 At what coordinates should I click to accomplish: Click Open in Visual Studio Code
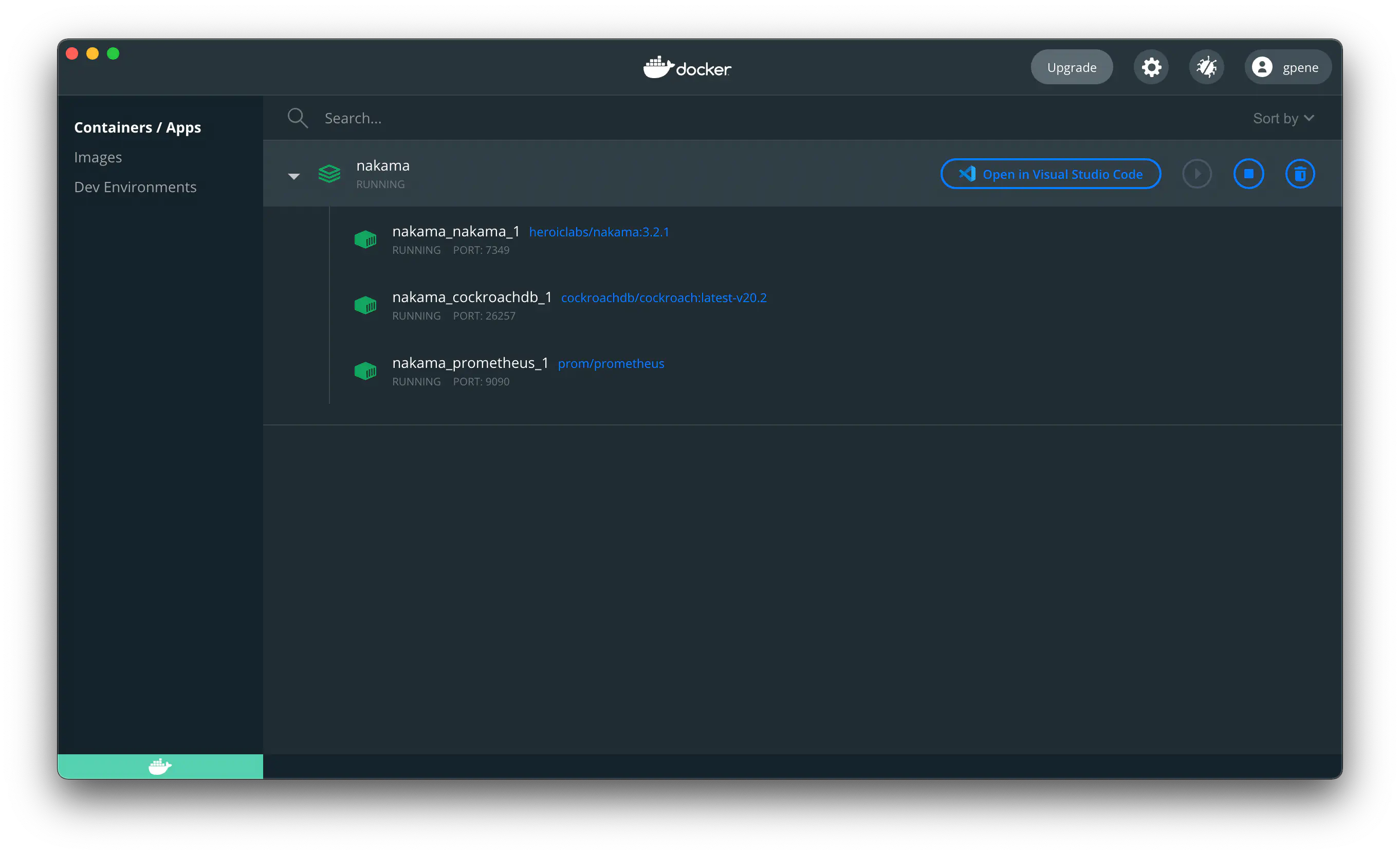tap(1051, 174)
